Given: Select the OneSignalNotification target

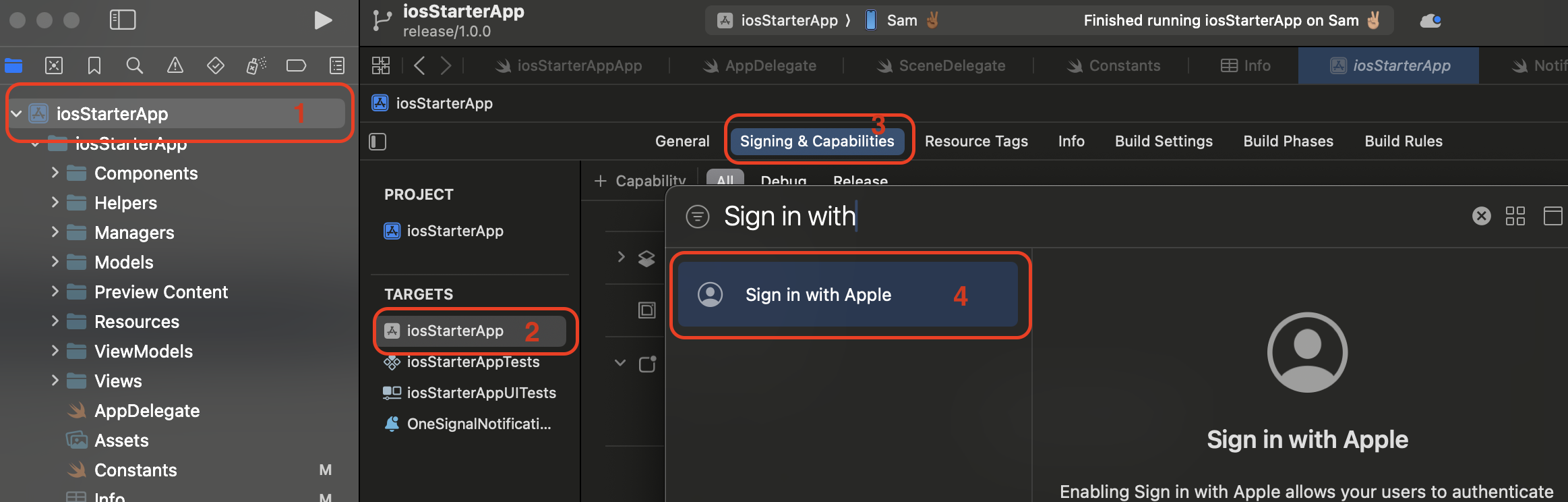Looking at the screenshot, I should (468, 424).
